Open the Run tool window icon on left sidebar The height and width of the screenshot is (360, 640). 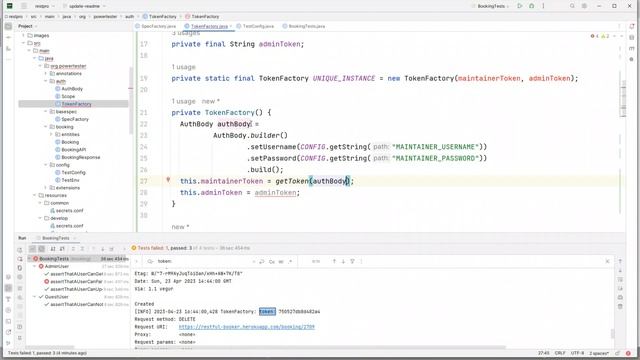point(8,288)
